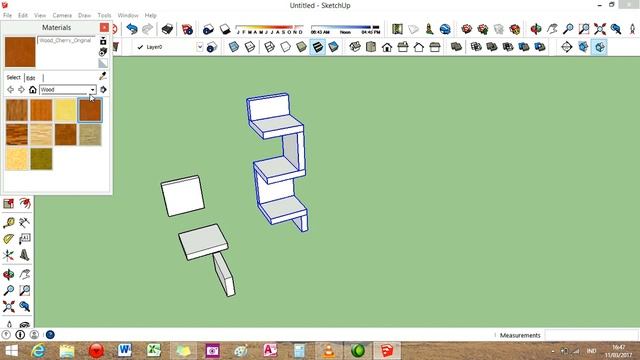
Task: Pick the Sample Paint eyedropper
Action: coord(103,76)
